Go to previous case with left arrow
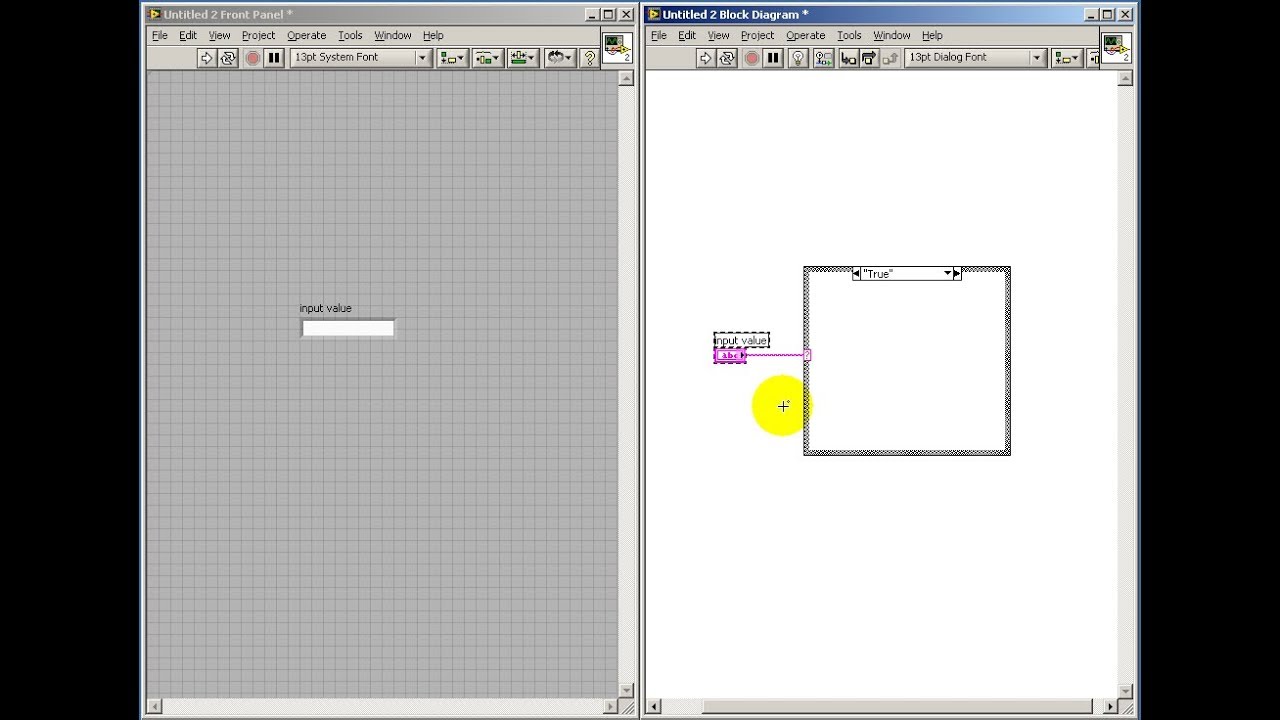This screenshot has height=720, width=1280. (x=856, y=274)
